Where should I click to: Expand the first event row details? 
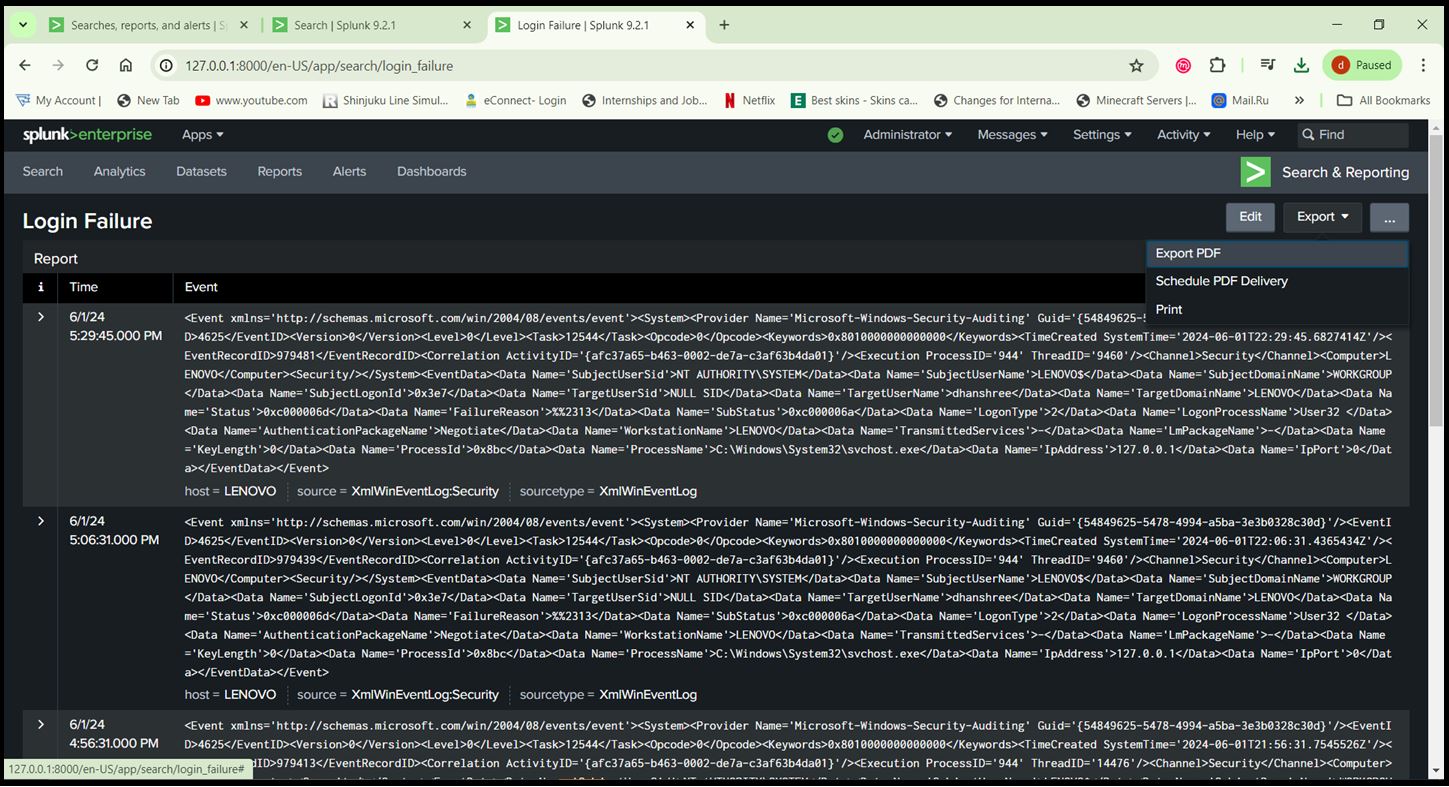click(x=40, y=317)
